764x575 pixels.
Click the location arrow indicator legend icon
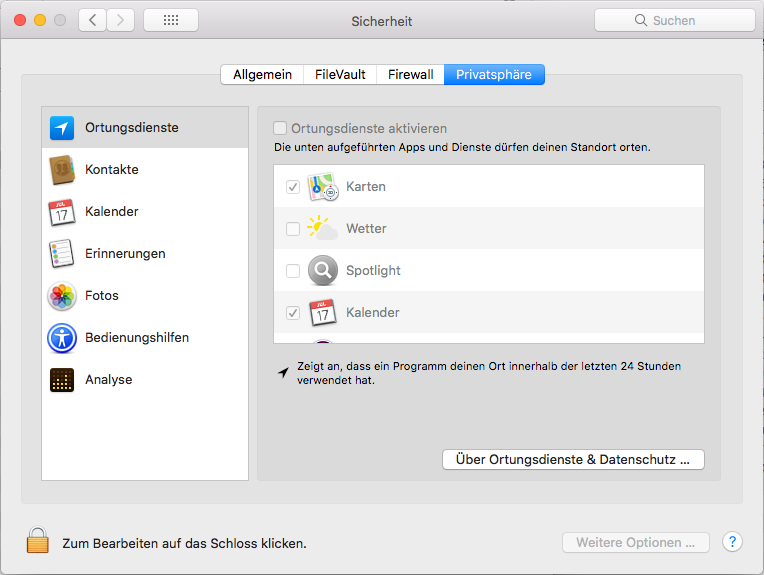tap(283, 373)
